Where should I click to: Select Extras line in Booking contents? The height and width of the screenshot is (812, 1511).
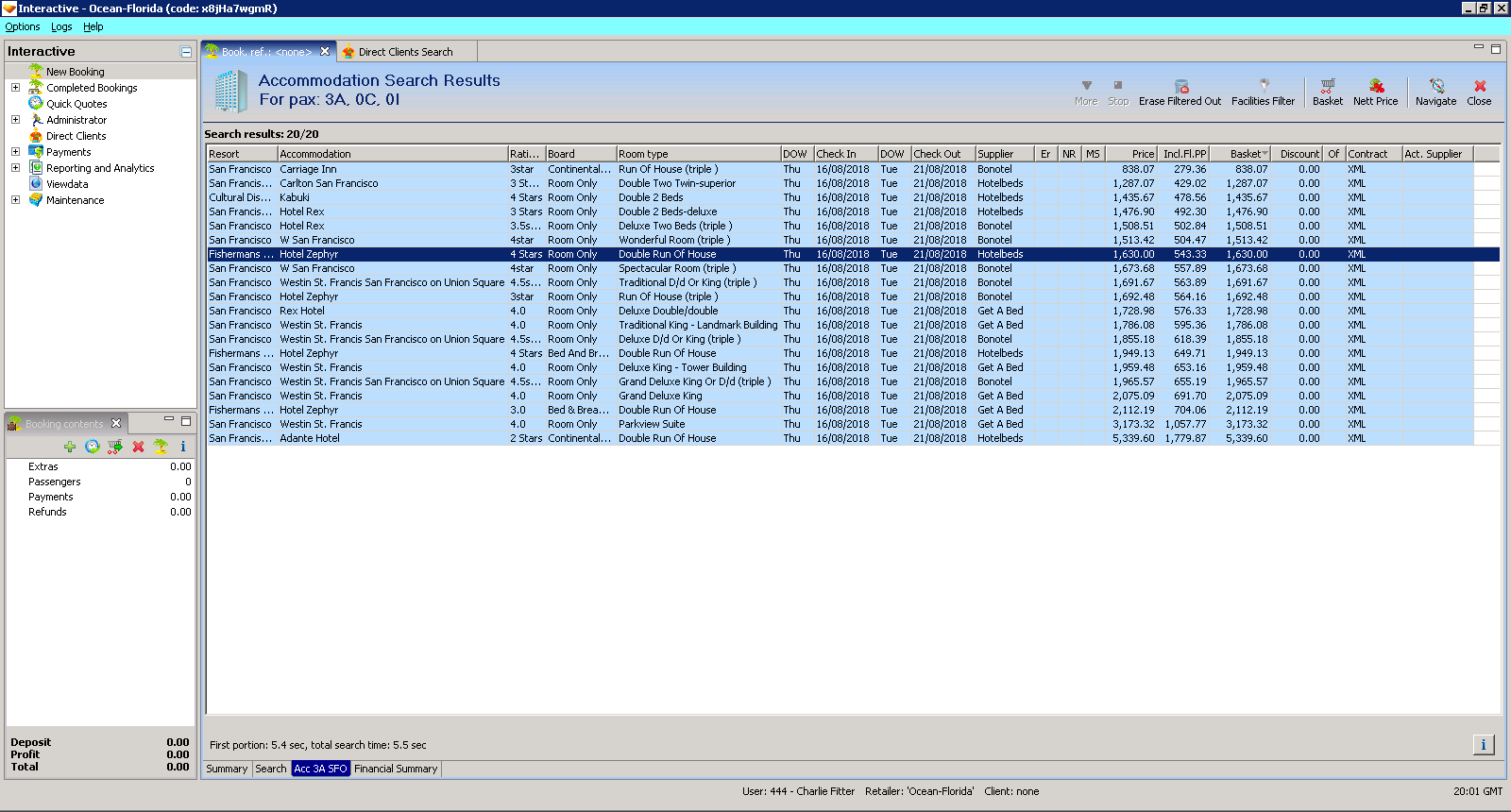click(100, 466)
